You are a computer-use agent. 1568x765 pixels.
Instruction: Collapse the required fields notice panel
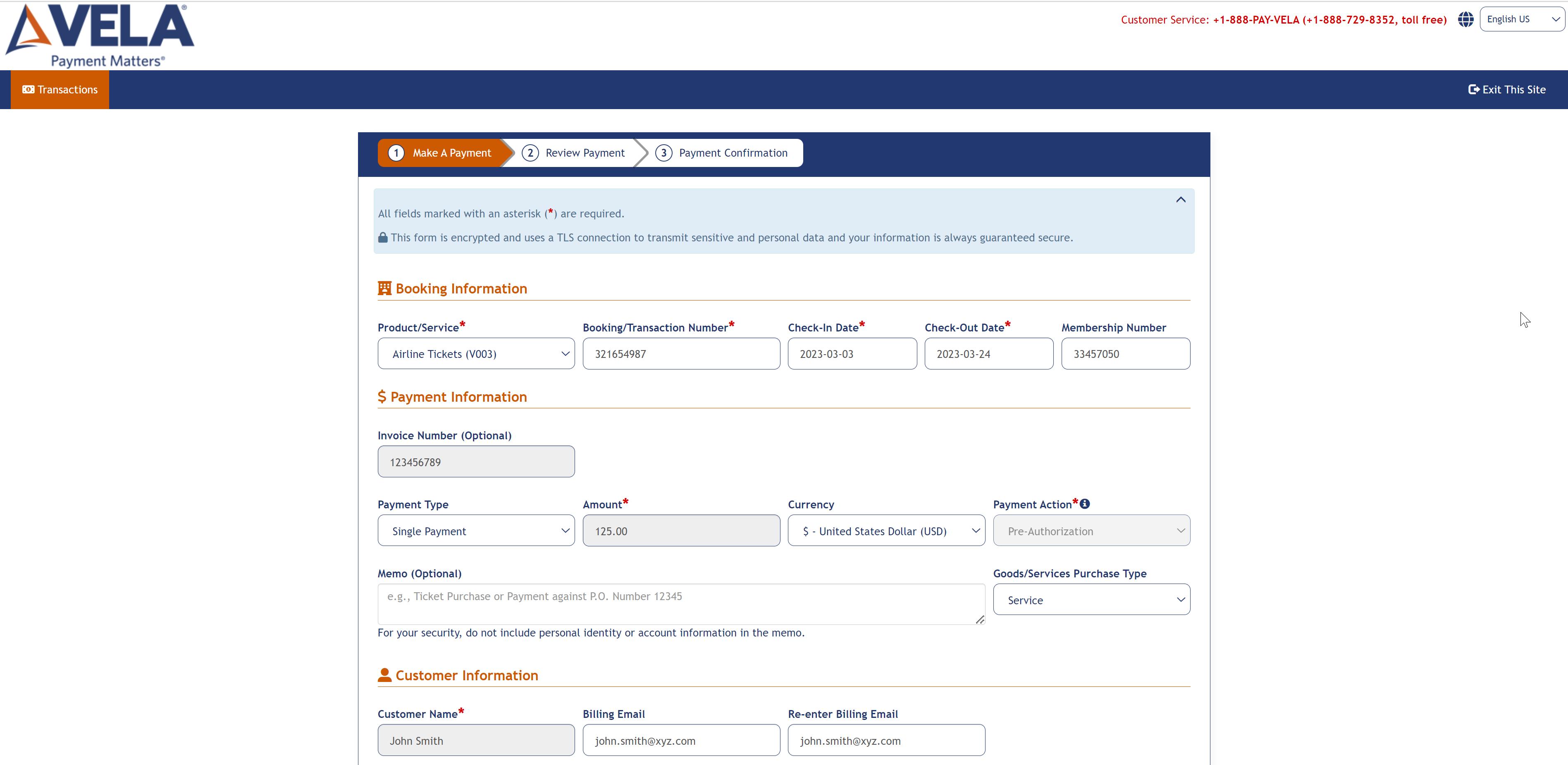coord(1180,199)
